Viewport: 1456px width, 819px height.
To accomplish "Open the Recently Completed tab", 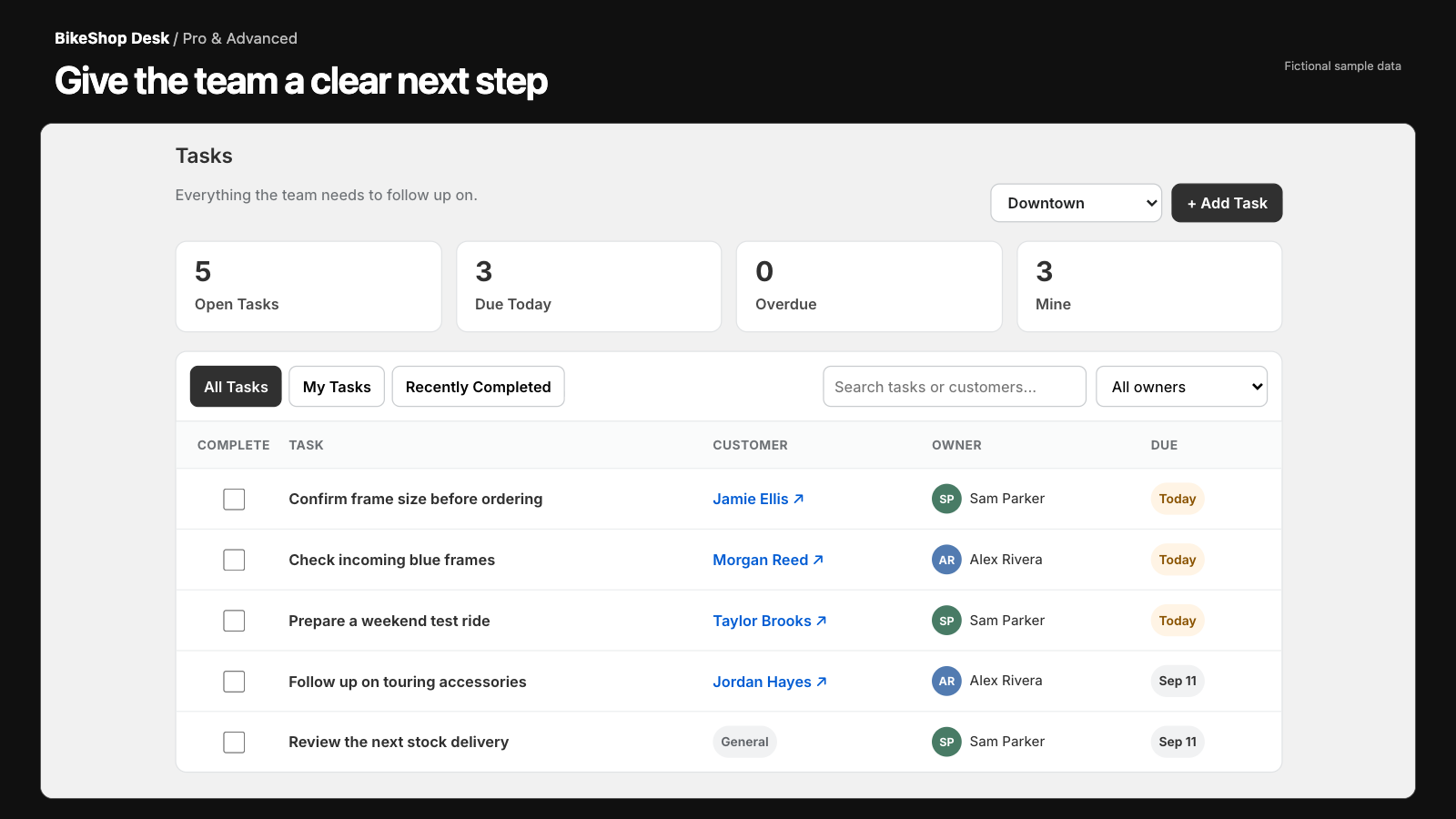I will pyautogui.click(x=478, y=387).
